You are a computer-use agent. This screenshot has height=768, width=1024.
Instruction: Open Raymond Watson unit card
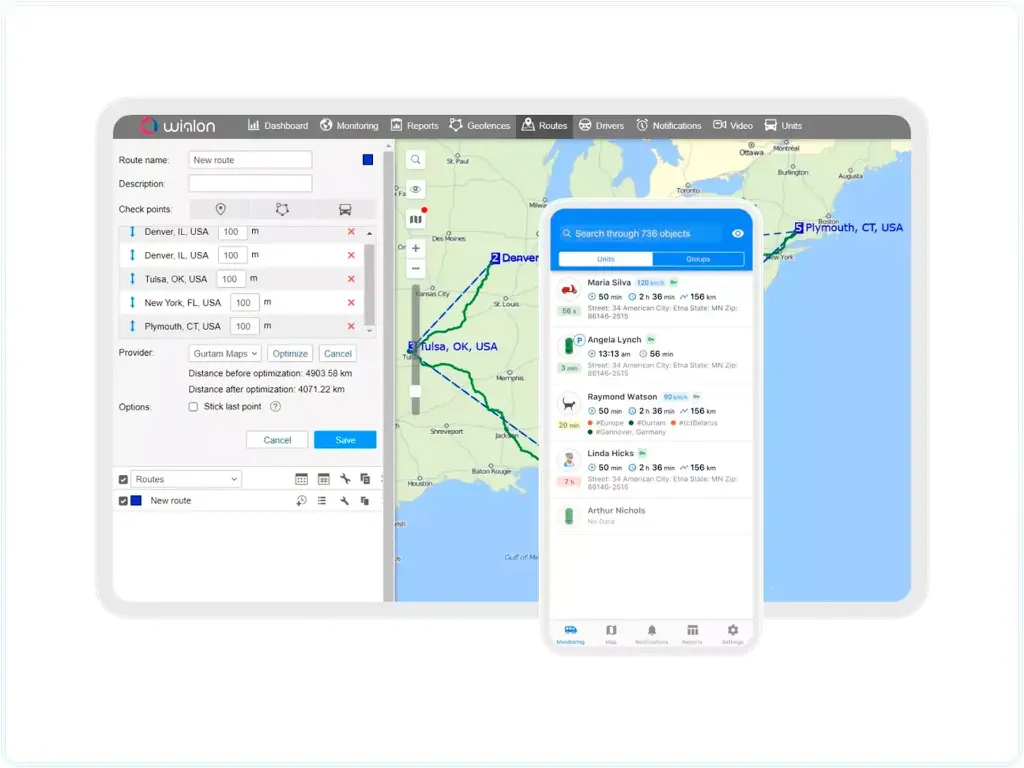pos(652,413)
